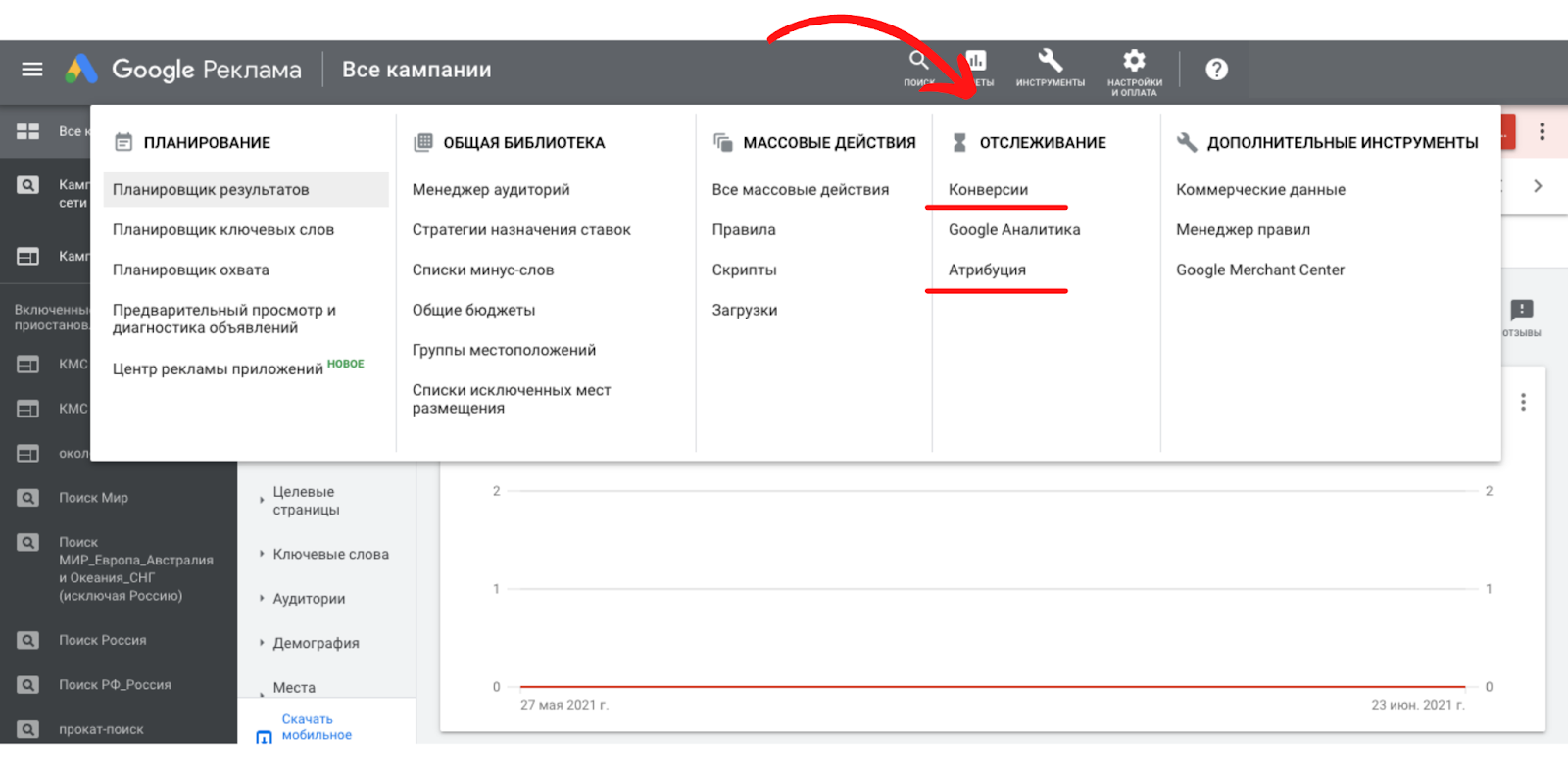Expand the Демография section

coord(316,644)
